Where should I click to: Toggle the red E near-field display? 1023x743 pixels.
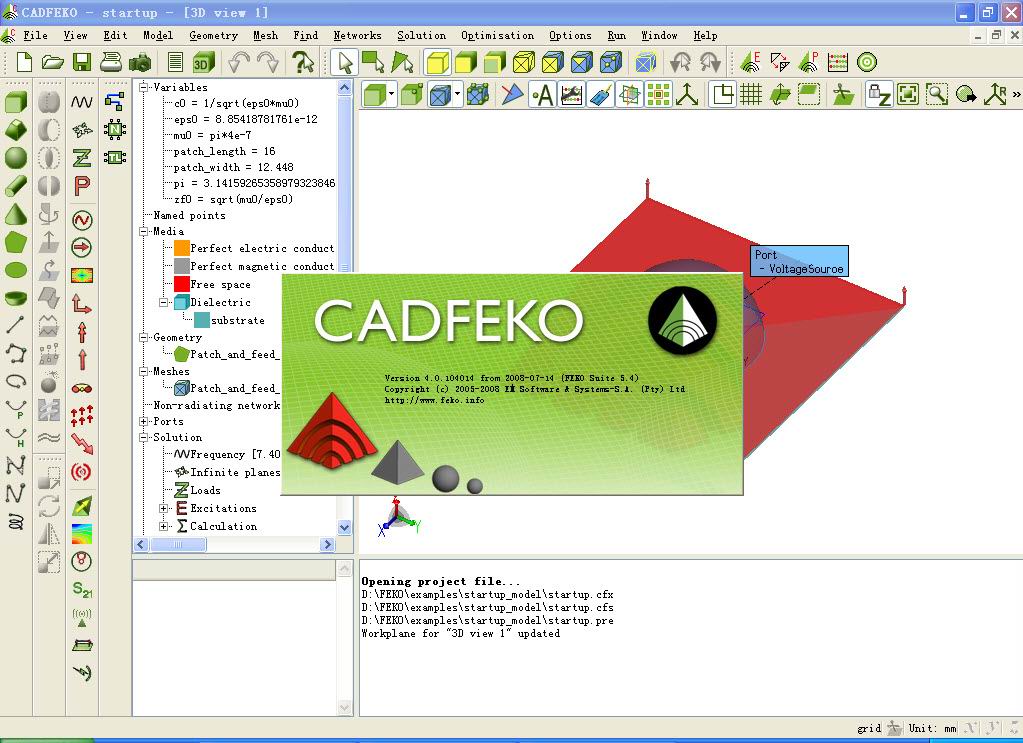pyautogui.click(x=750, y=63)
